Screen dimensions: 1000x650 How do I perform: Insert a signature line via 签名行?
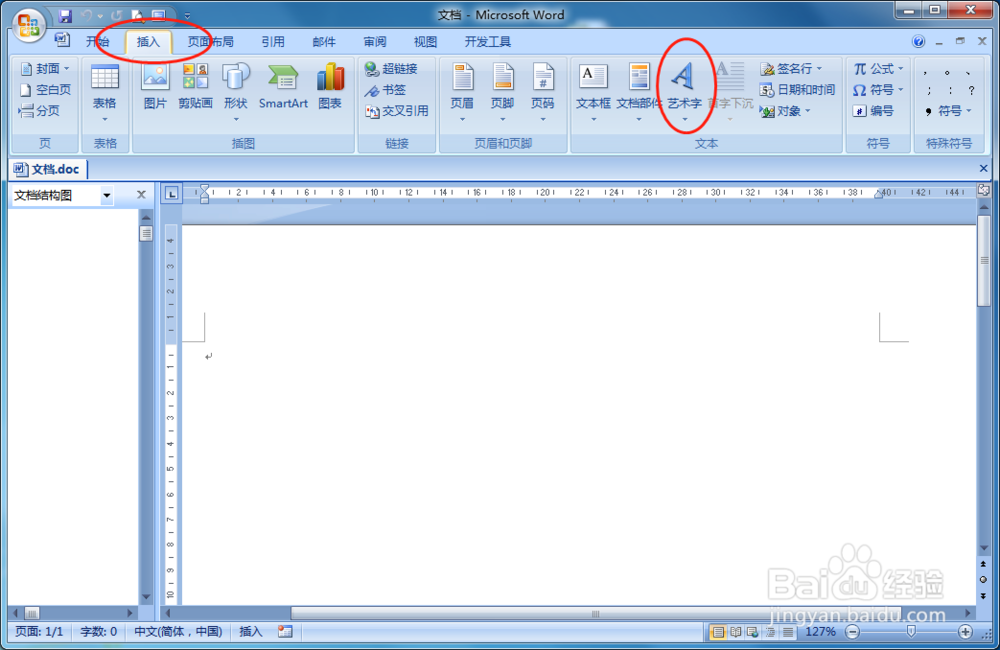pyautogui.click(x=791, y=68)
